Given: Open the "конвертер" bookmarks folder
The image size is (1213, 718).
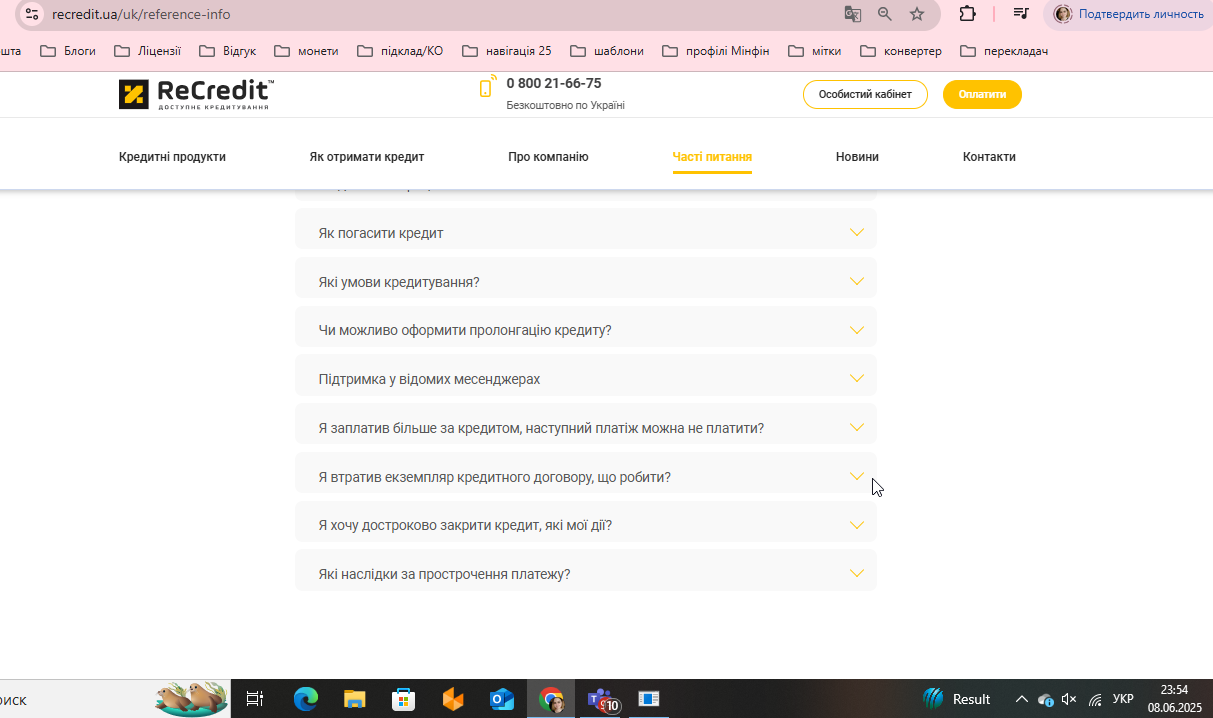Looking at the screenshot, I should pyautogui.click(x=900, y=51).
